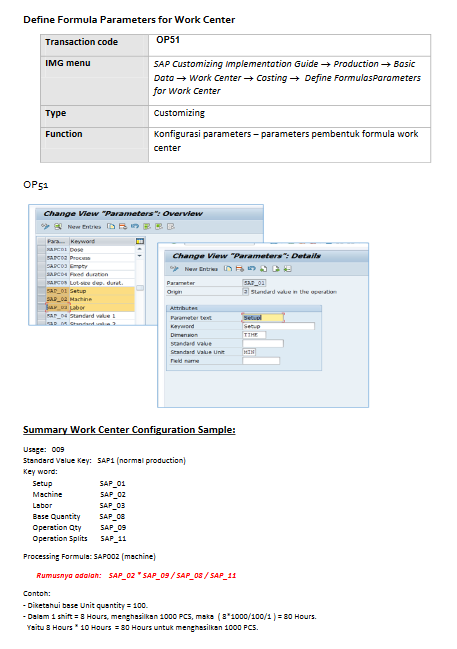
Task: Click the Parameter field showing SAP_01
Action: click(254, 283)
